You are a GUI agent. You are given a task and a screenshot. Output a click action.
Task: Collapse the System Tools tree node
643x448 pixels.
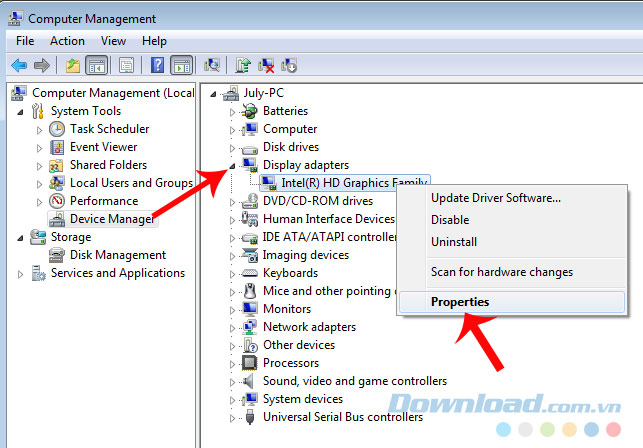click(20, 112)
